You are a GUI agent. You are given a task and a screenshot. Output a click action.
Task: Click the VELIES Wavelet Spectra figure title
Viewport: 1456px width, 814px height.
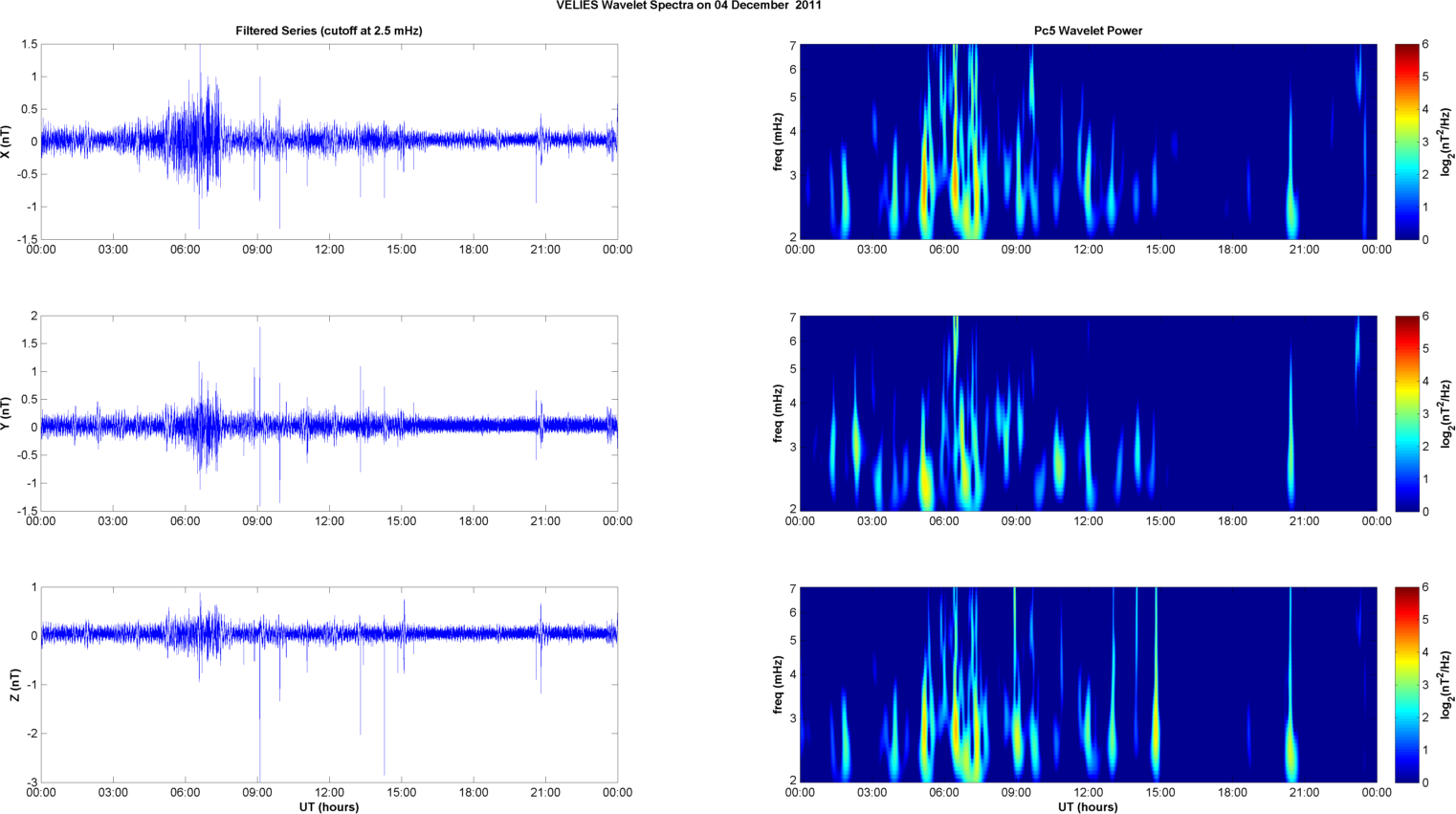(689, 6)
